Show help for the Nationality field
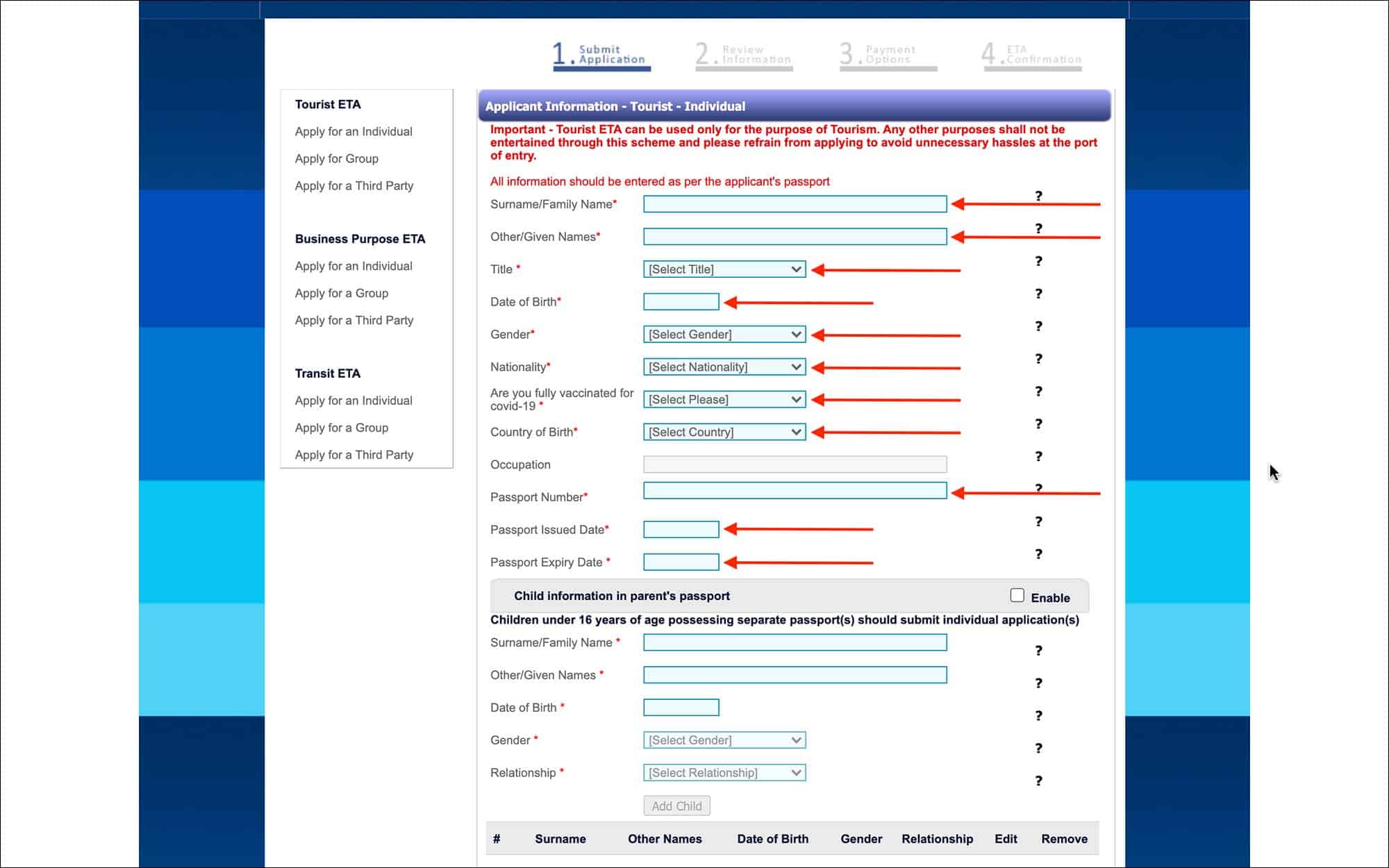This screenshot has height=868, width=1389. [x=1038, y=359]
